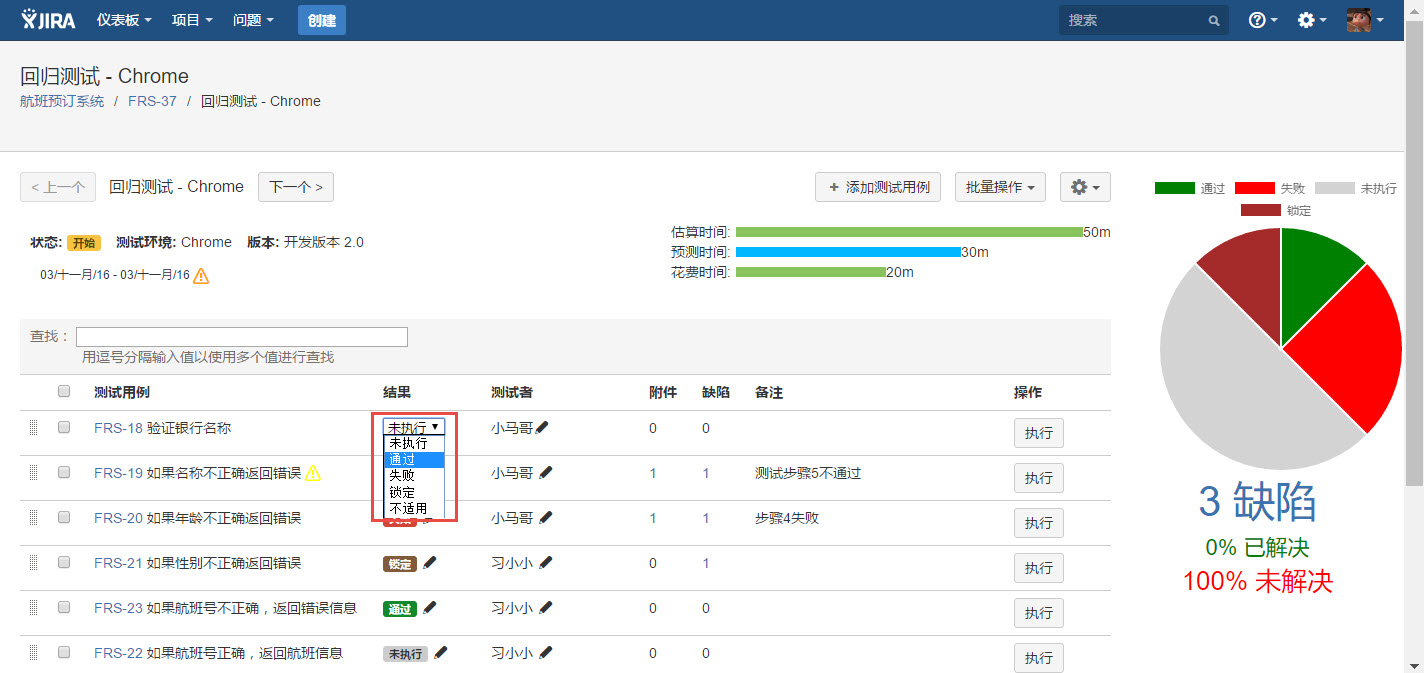Select 通过 option in the result list

414,460
